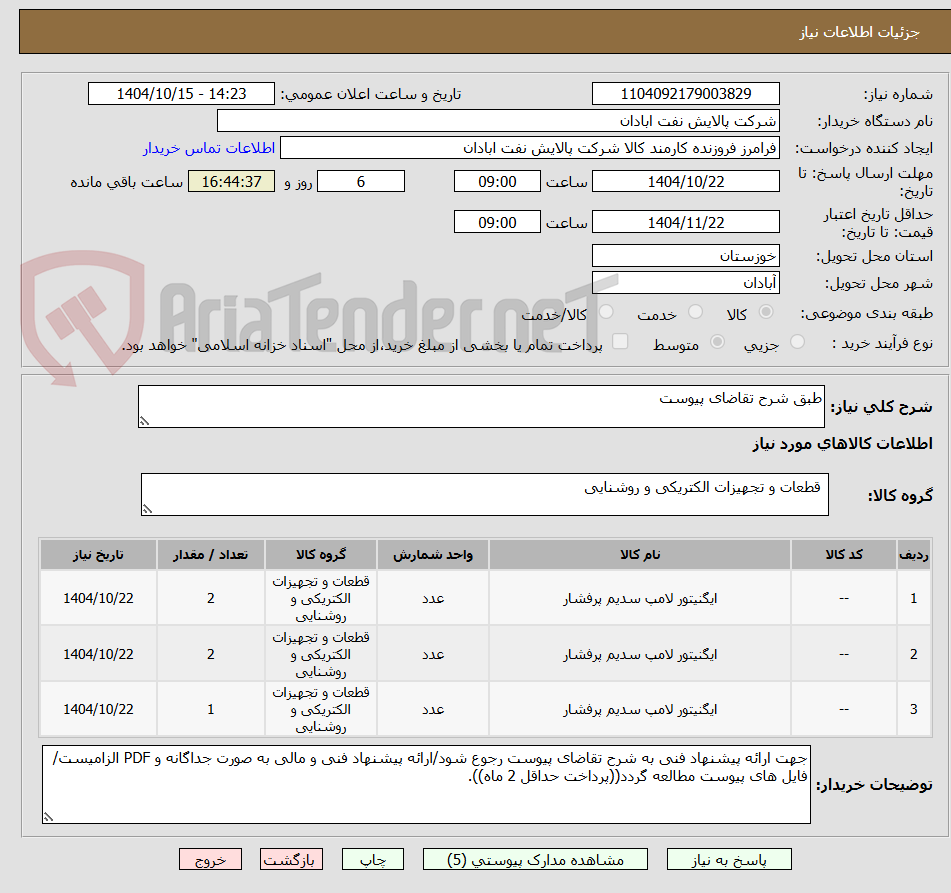Click the خروج exit button
The image size is (951, 893).
coord(210,860)
